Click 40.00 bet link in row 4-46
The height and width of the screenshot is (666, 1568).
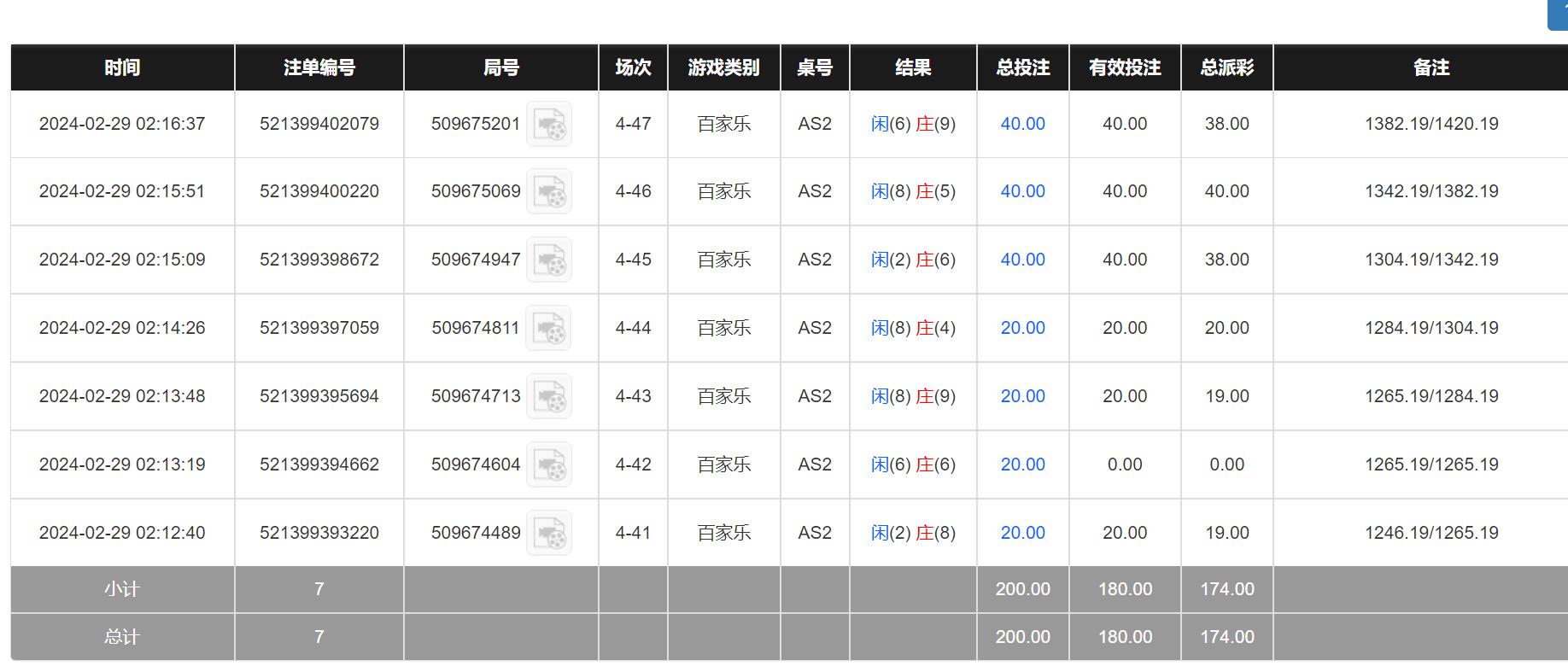point(1022,191)
